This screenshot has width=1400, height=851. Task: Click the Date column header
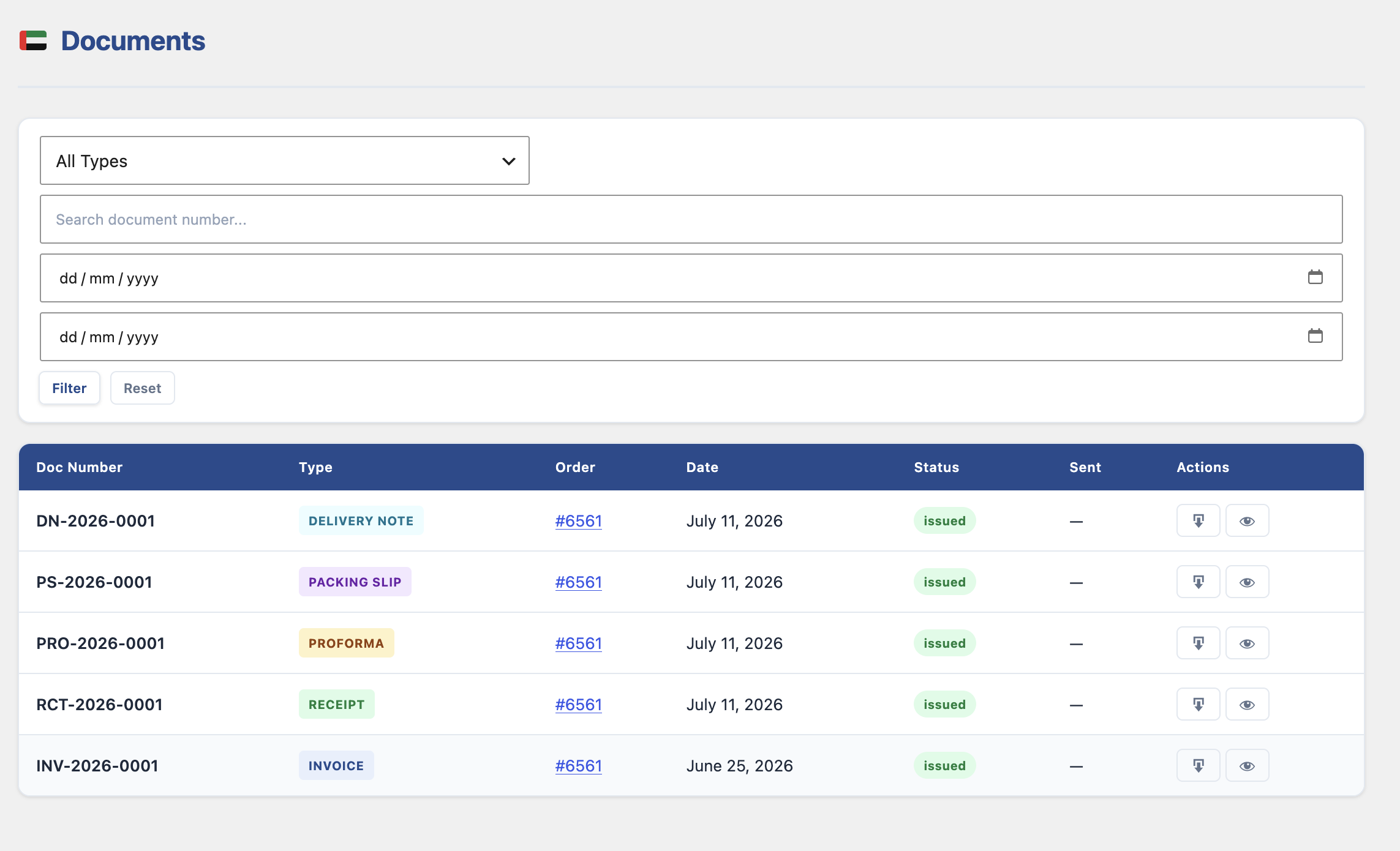point(702,467)
